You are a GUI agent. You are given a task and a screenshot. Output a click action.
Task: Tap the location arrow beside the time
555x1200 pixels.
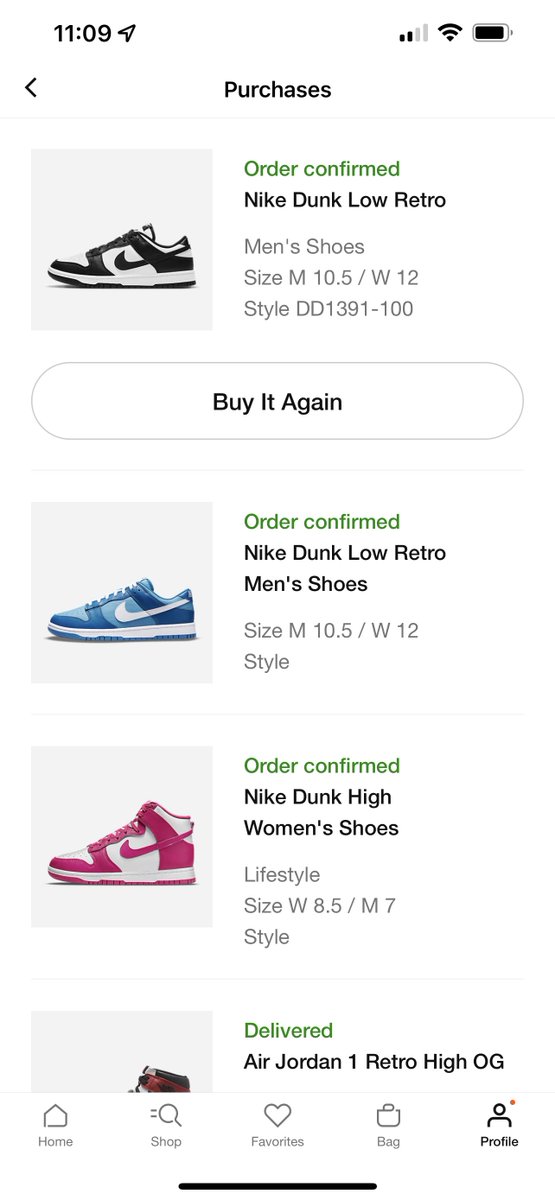[x=127, y=33]
